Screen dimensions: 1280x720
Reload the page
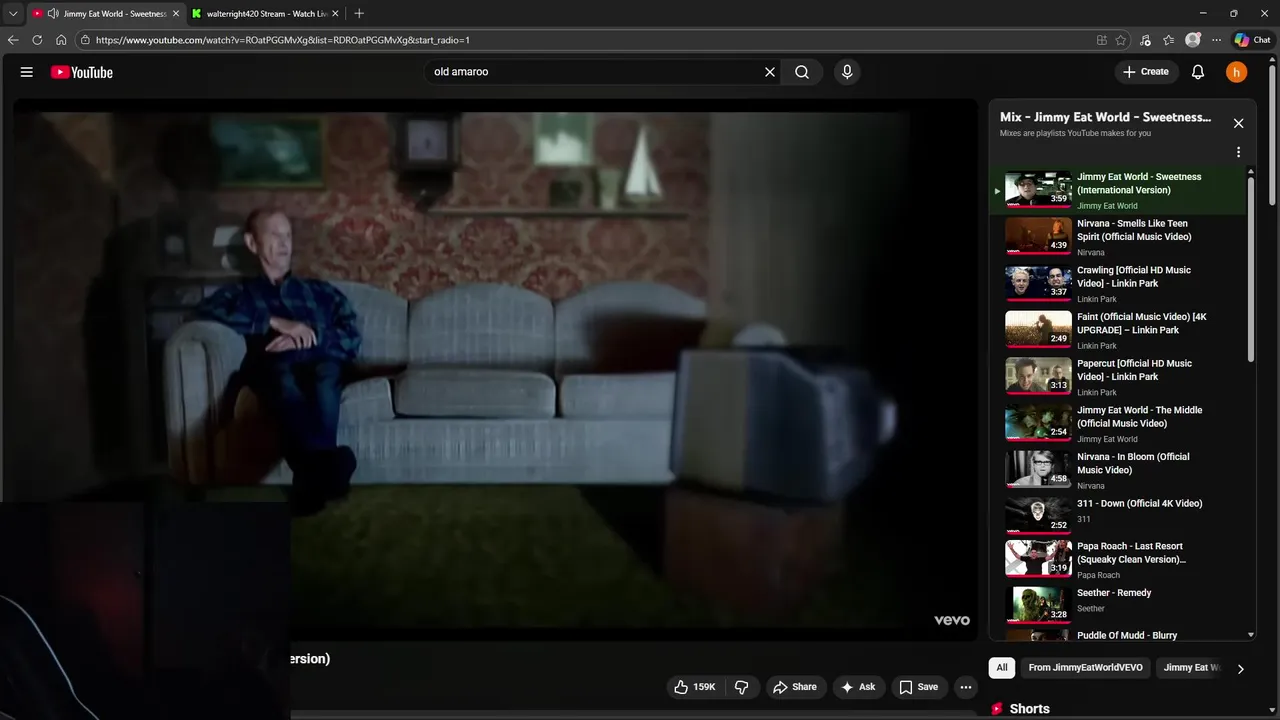pos(37,40)
